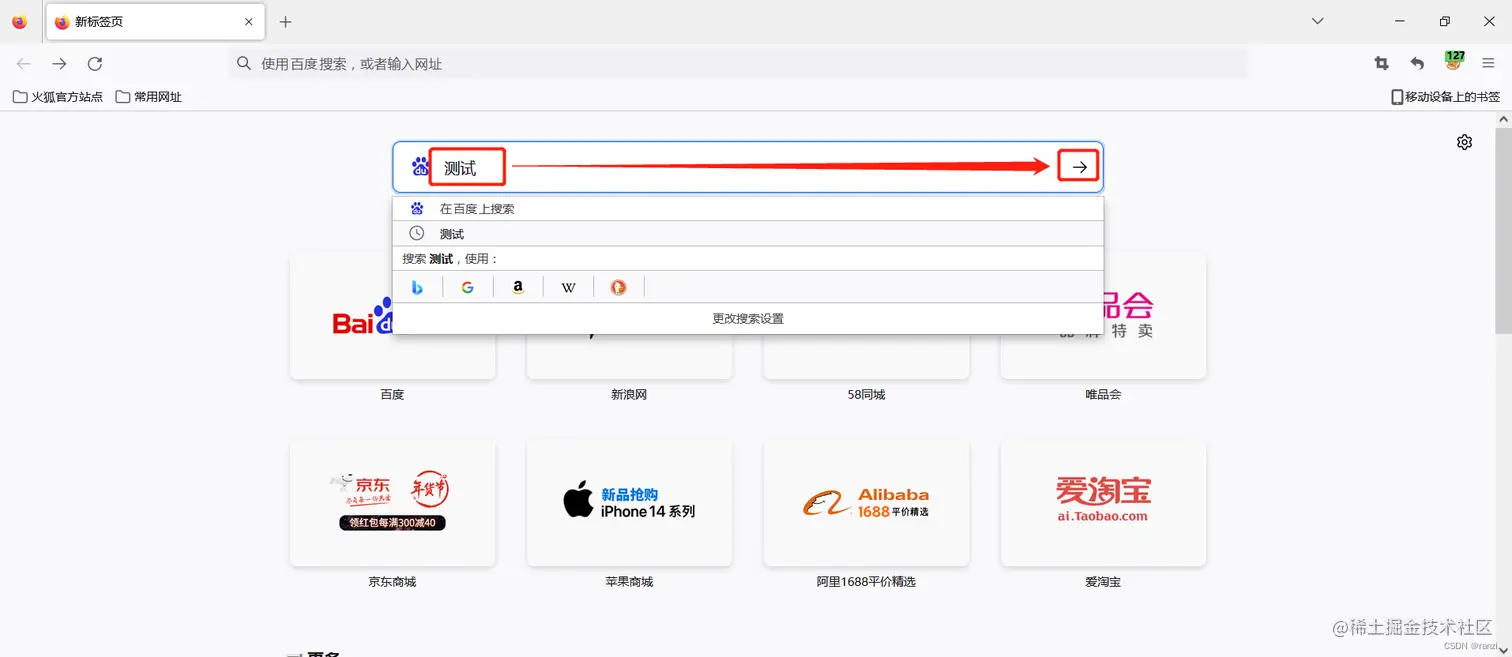Image resolution: width=1512 pixels, height=657 pixels.
Task: Search with the Wikipedia icon
Action: pos(569,288)
